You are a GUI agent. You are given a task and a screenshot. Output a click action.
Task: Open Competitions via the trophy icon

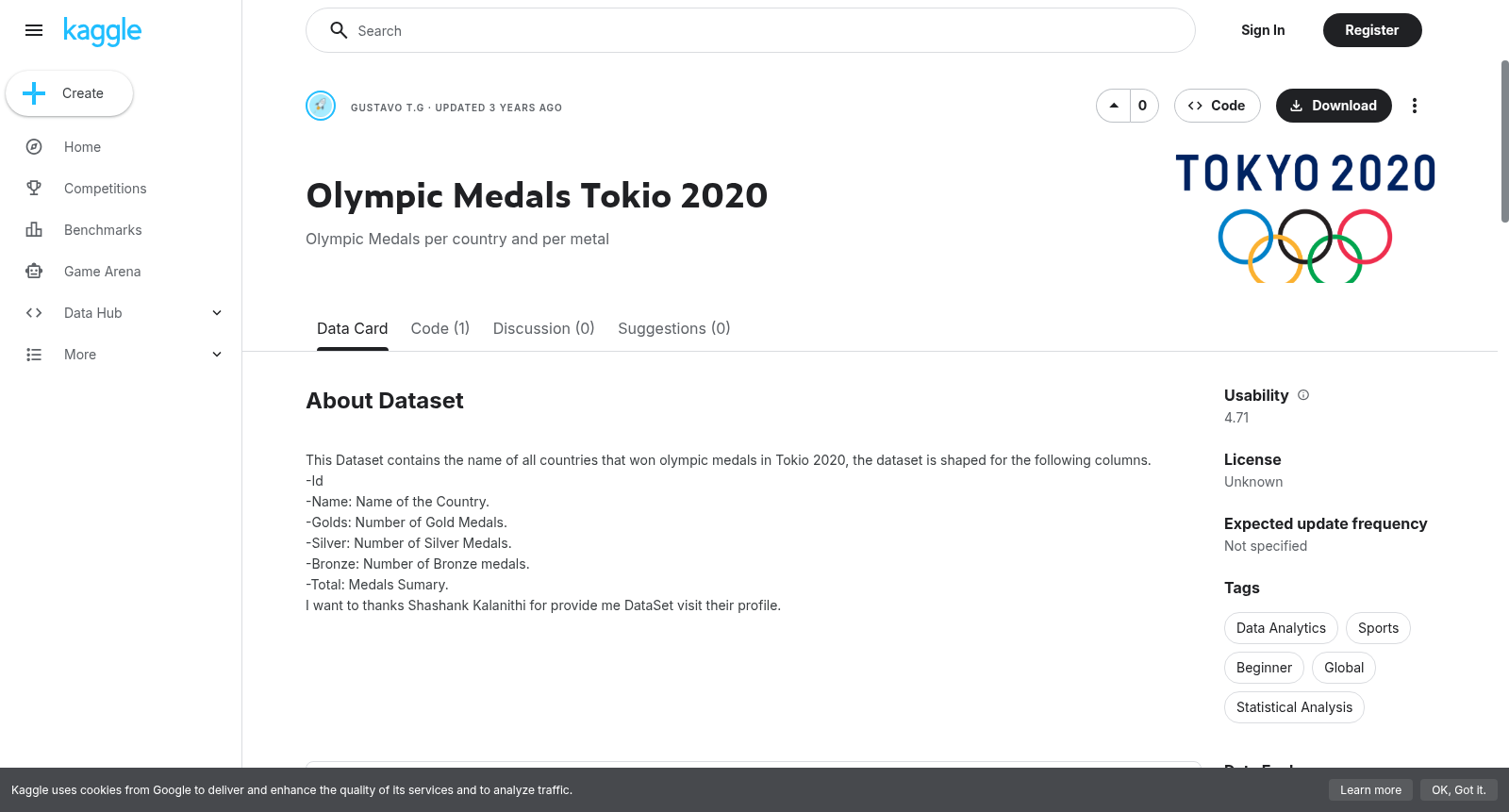pyautogui.click(x=34, y=189)
